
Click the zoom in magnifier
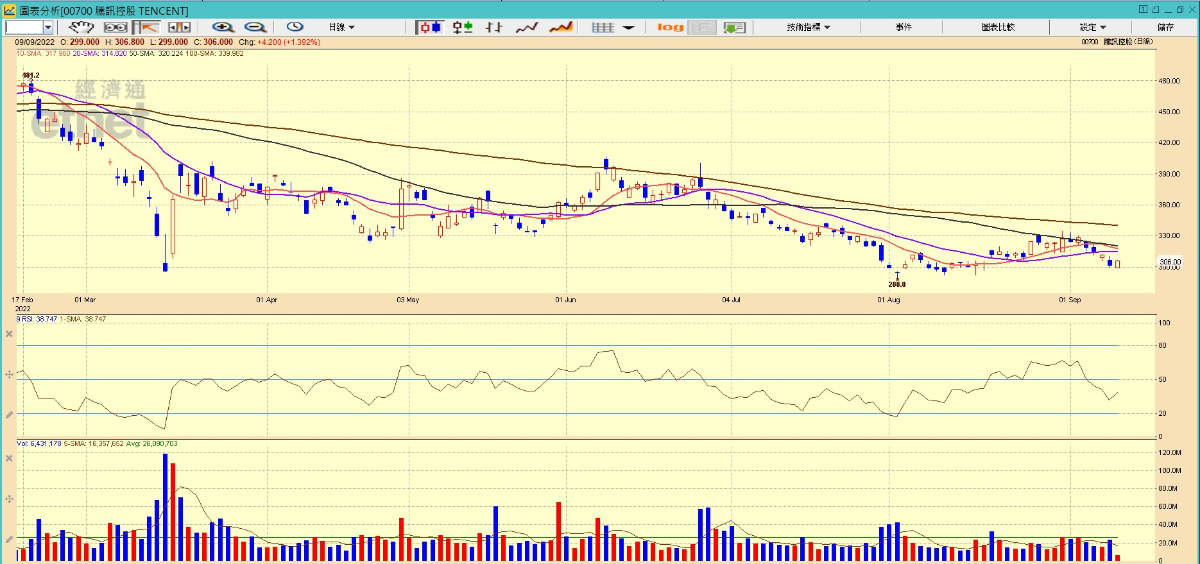(222, 27)
